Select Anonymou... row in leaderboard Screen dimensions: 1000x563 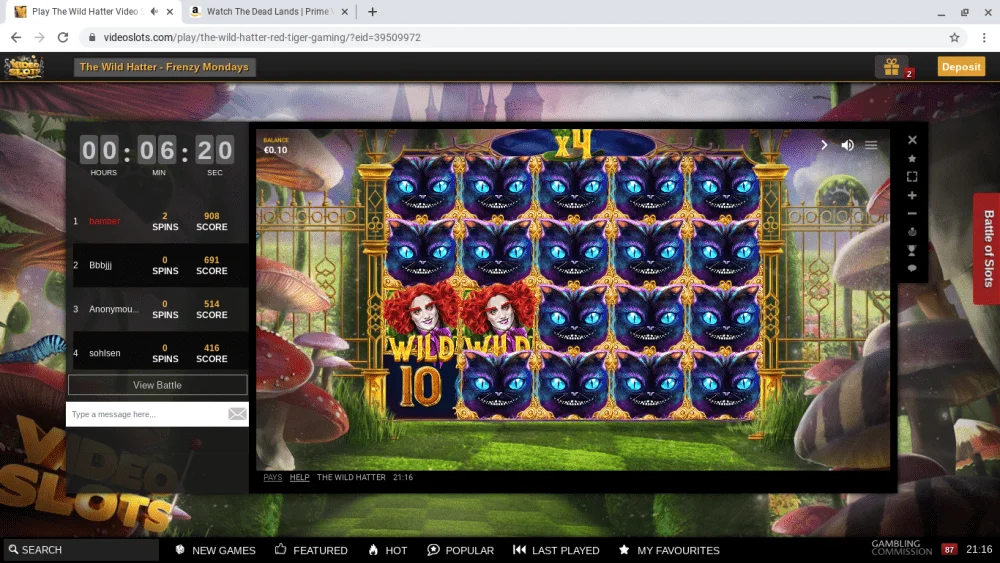tap(158, 309)
